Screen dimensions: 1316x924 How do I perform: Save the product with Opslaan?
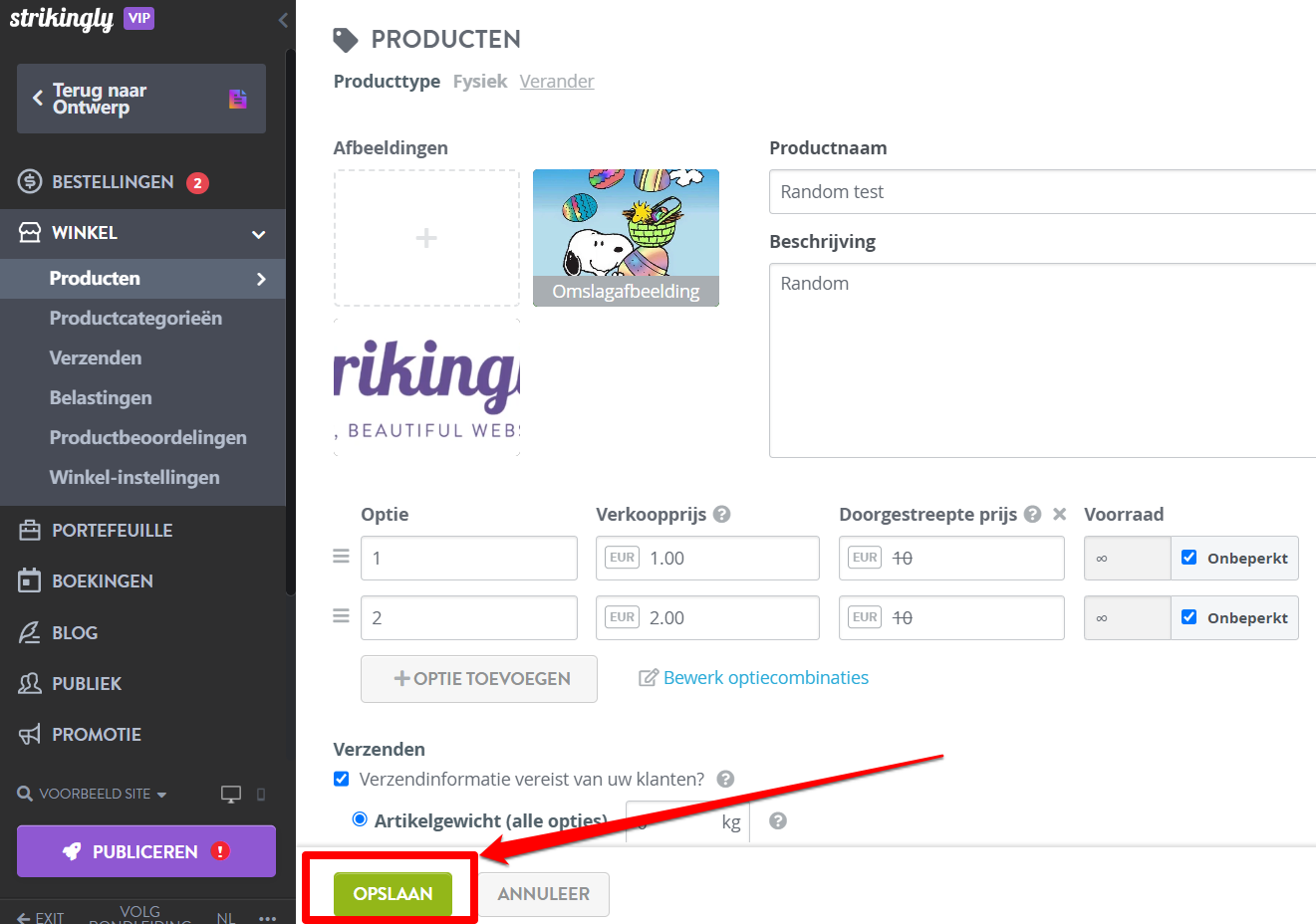[x=393, y=894]
